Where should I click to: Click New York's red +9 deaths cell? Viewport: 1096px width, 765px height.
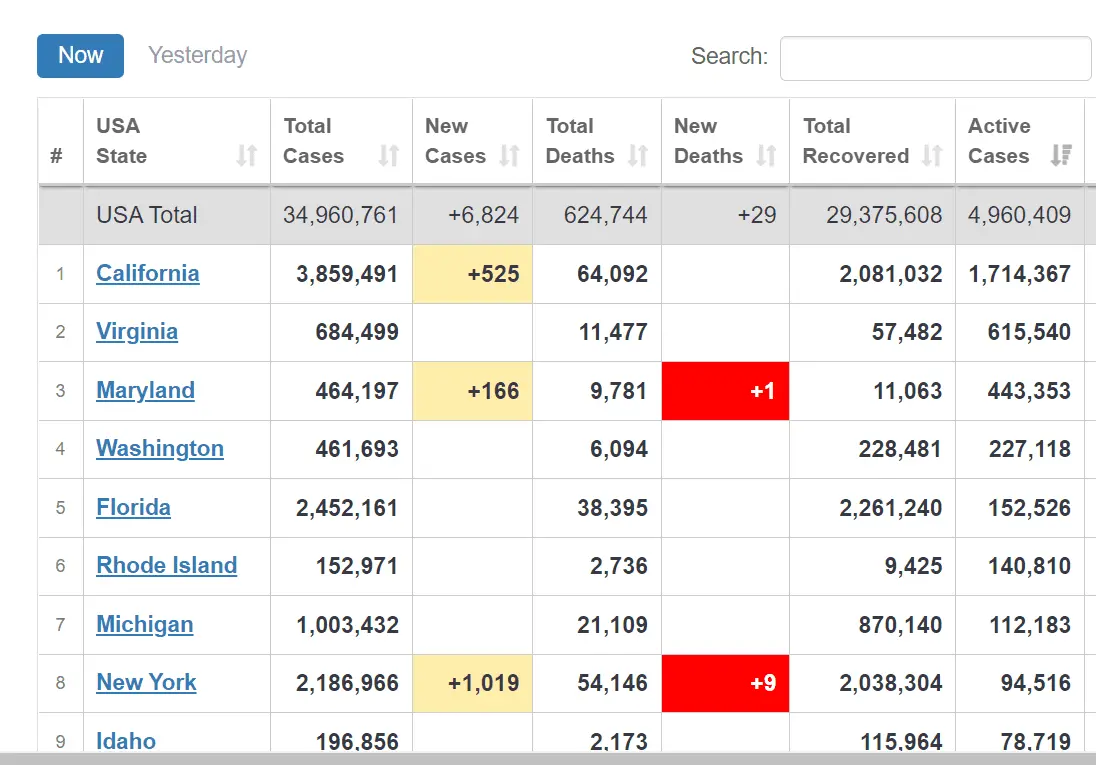click(725, 684)
